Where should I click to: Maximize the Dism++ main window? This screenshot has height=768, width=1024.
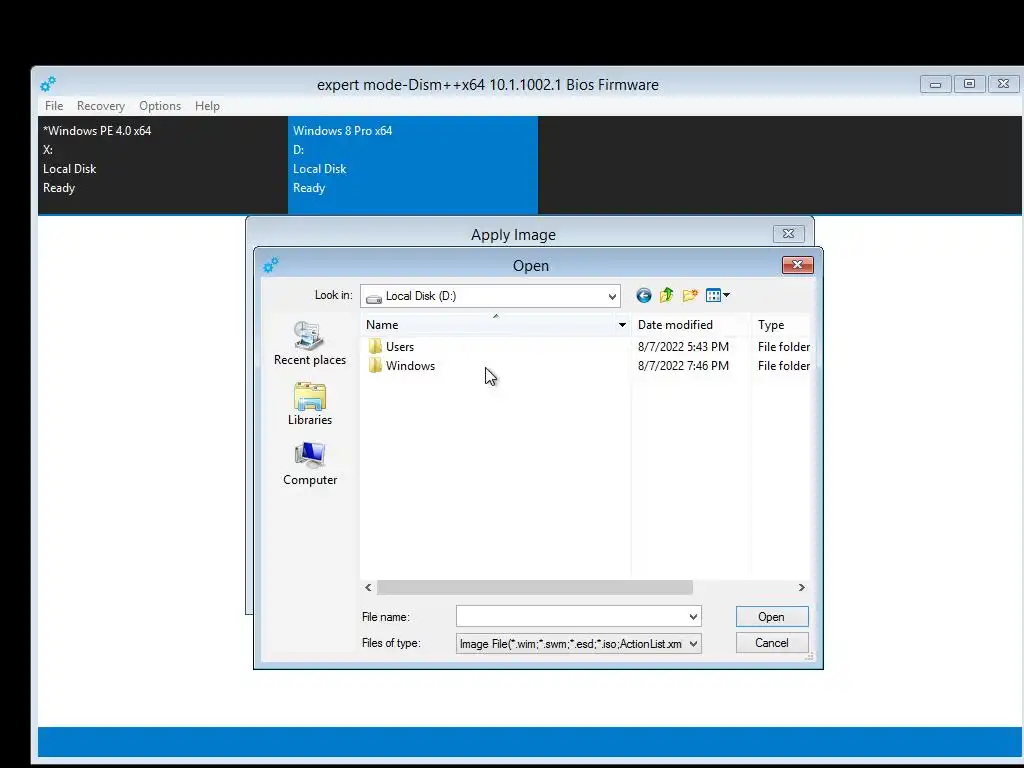point(969,84)
